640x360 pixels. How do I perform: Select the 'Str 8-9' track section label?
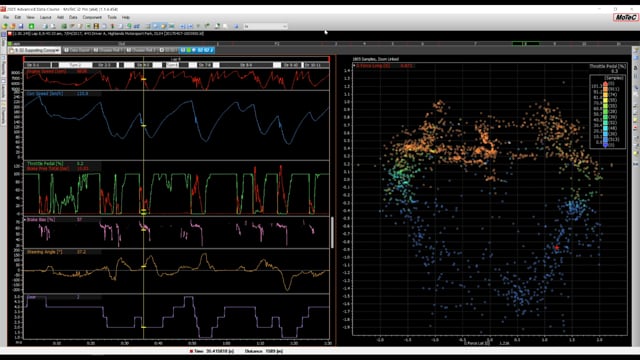(x=246, y=65)
